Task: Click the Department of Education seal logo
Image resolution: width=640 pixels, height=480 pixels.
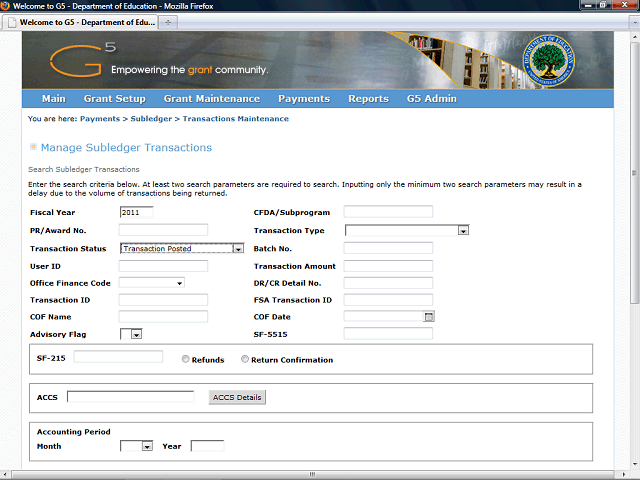Action: 549,60
